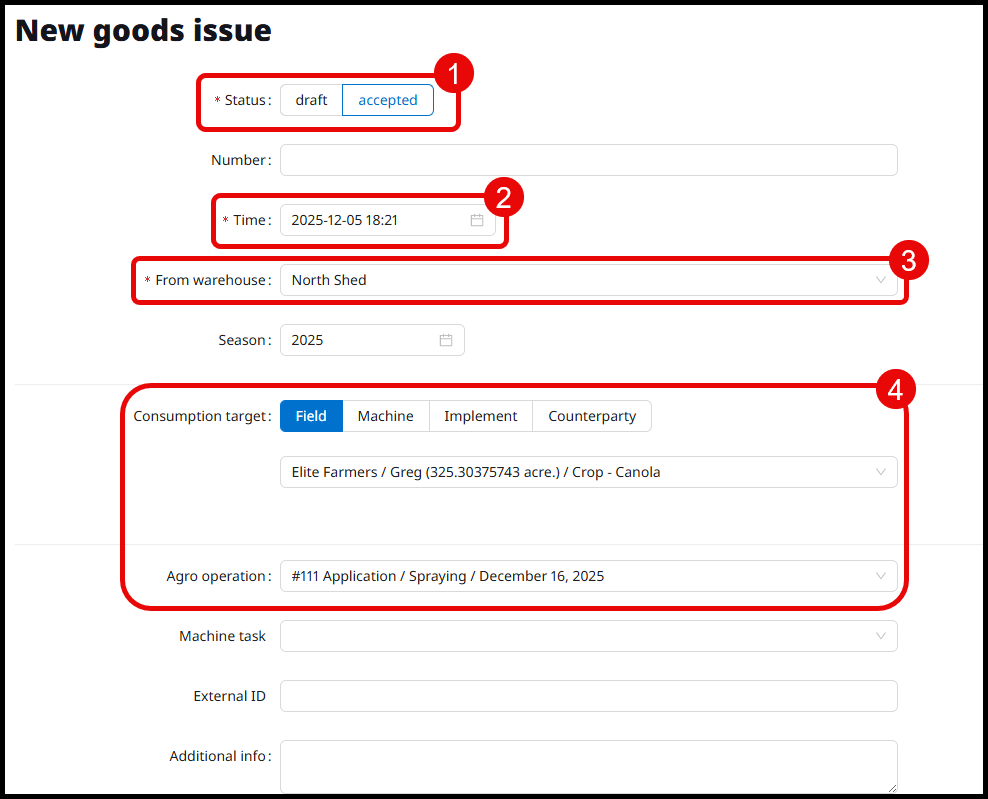Click the Season 2025 text field
Screen dimensions: 988x799
tap(355, 340)
